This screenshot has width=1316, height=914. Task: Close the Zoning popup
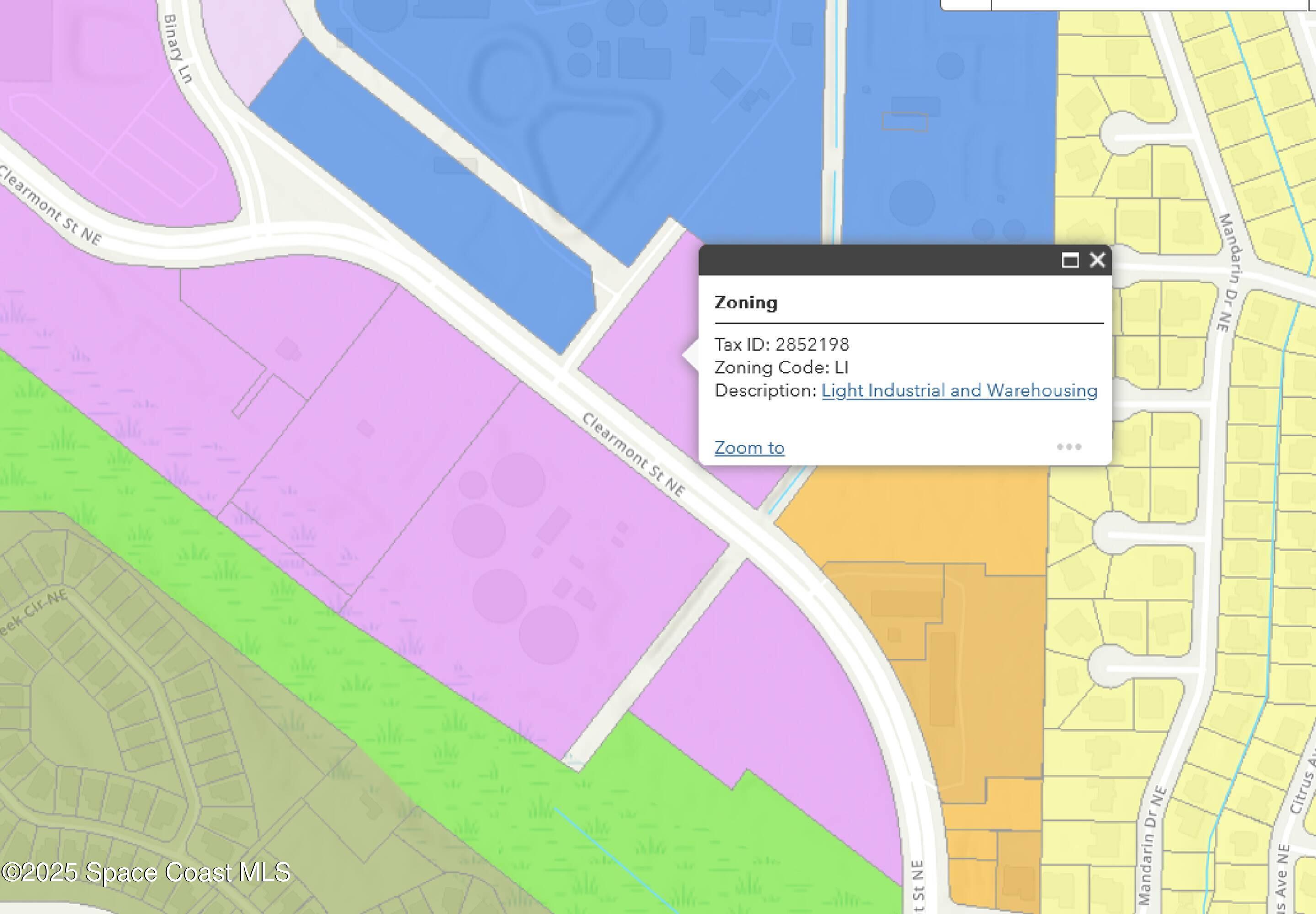click(x=1097, y=260)
